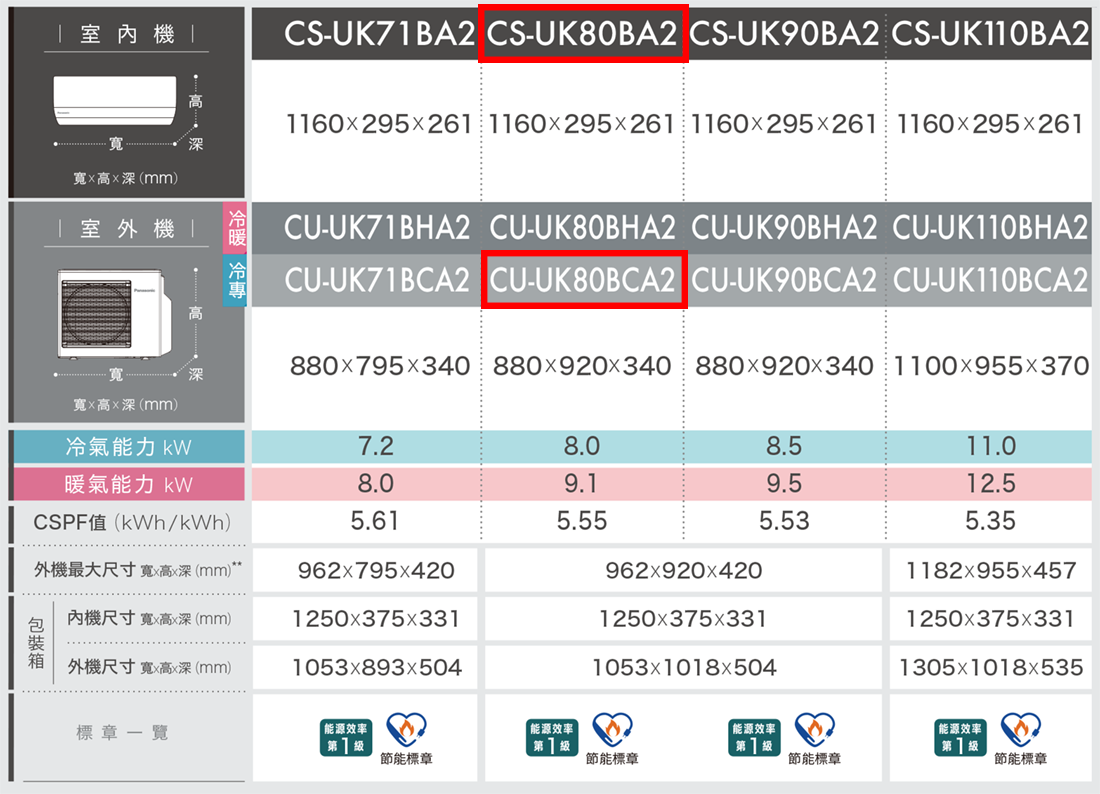The image size is (1100, 794).
Task: Click outdoor model CU-UK110BCA2
Action: click(x=990, y=280)
